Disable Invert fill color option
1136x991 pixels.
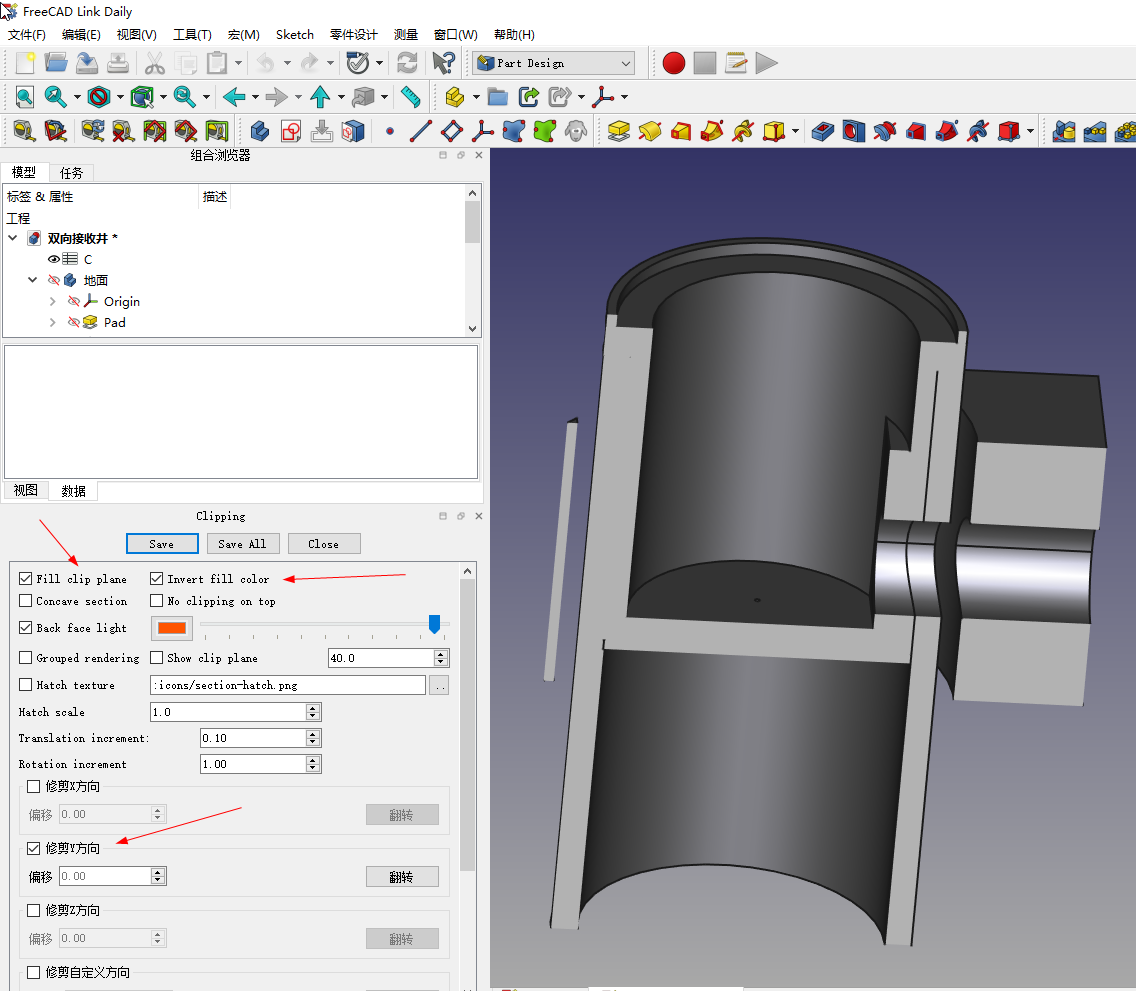(x=157, y=579)
